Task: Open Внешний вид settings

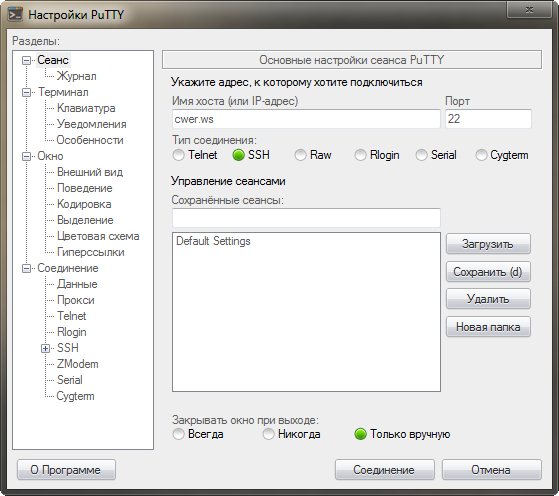Action: [90, 172]
